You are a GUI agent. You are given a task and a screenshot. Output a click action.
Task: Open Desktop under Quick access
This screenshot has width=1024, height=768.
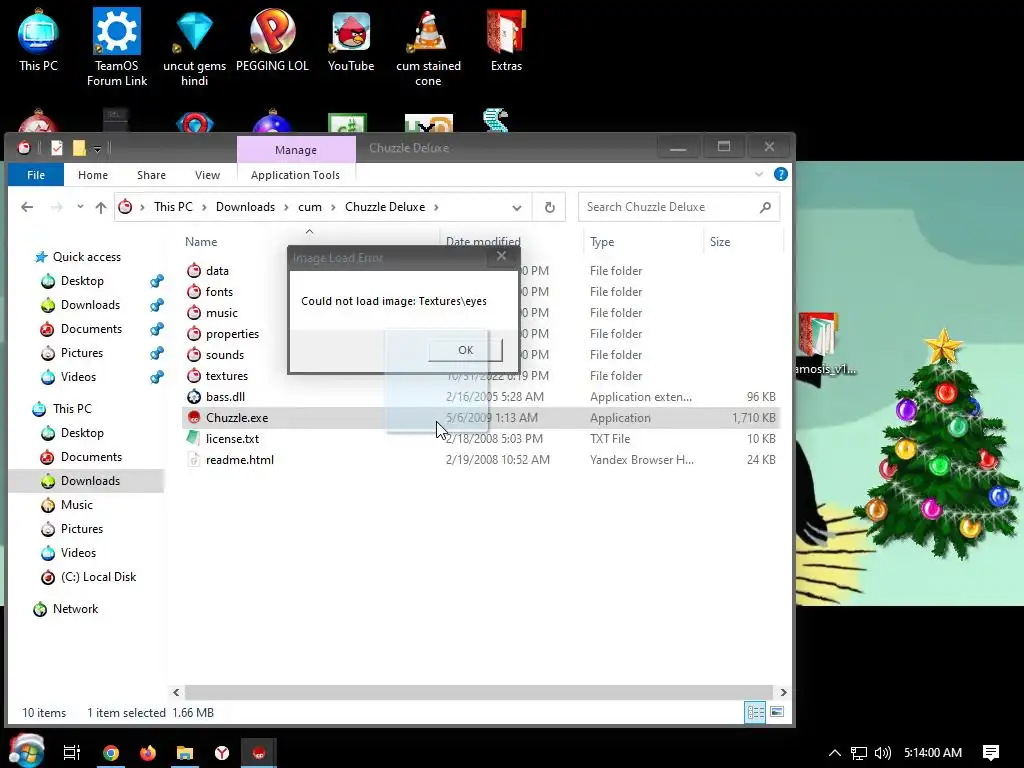click(82, 281)
